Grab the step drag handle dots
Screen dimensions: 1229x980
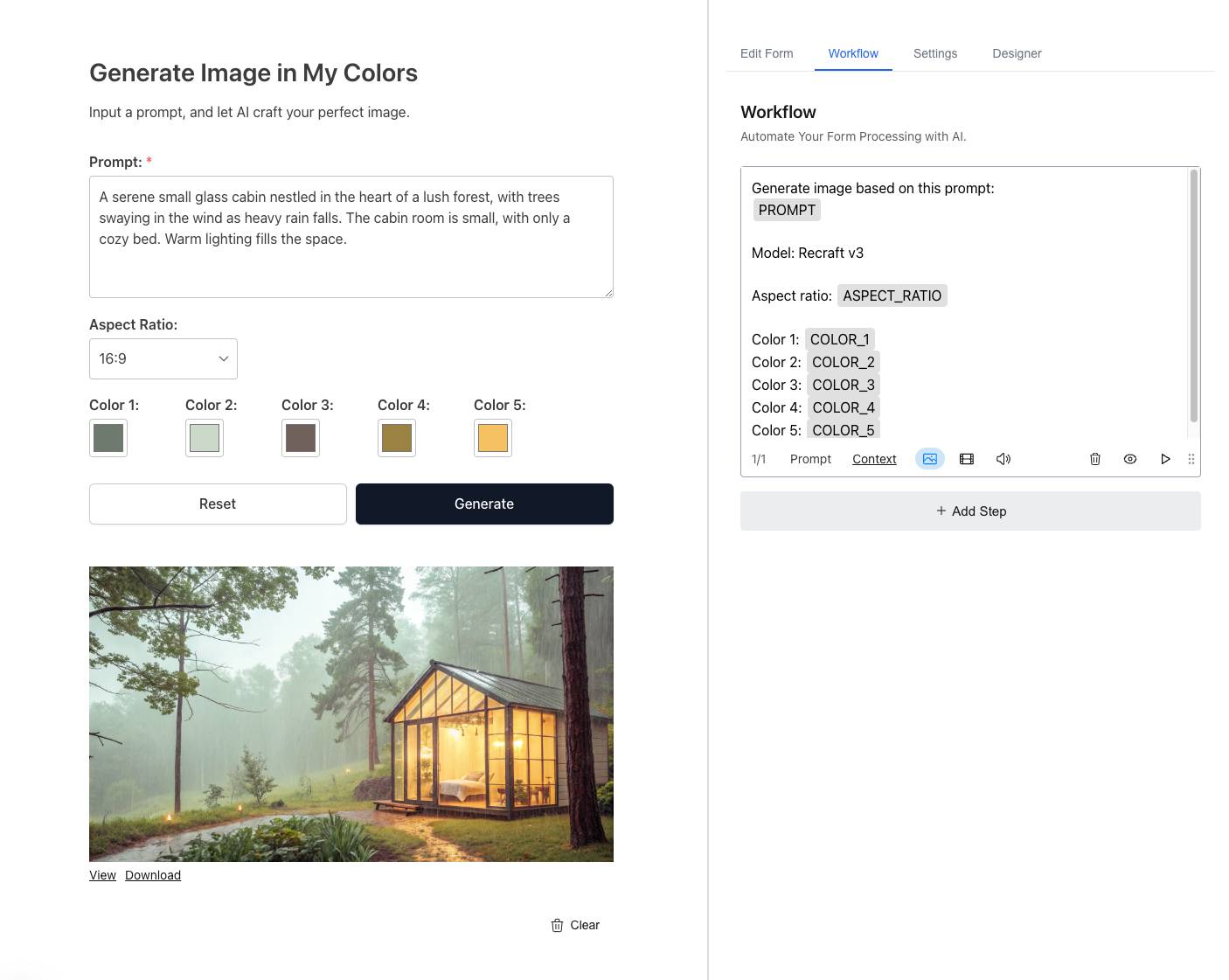[1191, 459]
